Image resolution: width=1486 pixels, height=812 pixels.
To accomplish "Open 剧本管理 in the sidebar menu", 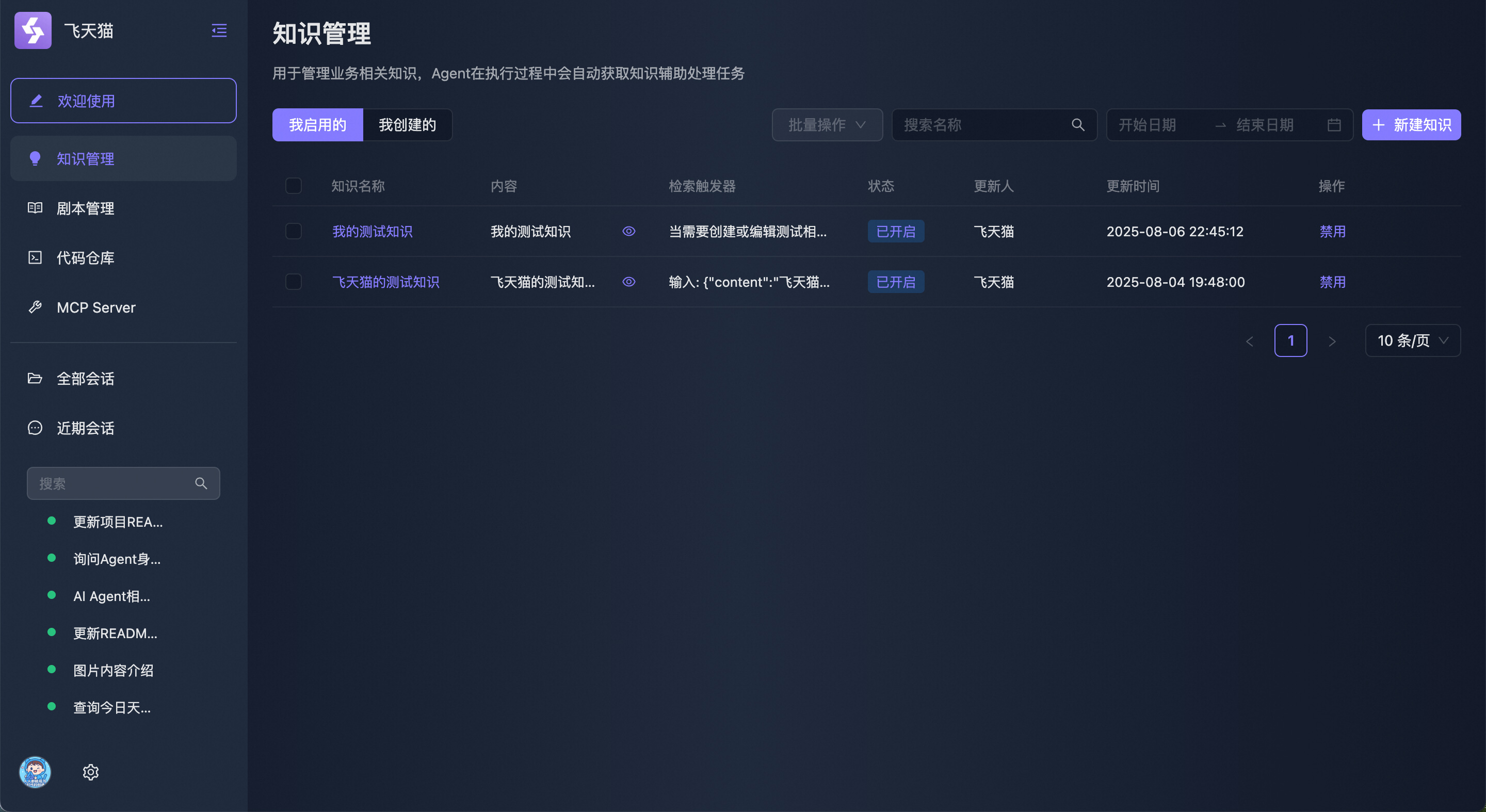I will 85,208.
